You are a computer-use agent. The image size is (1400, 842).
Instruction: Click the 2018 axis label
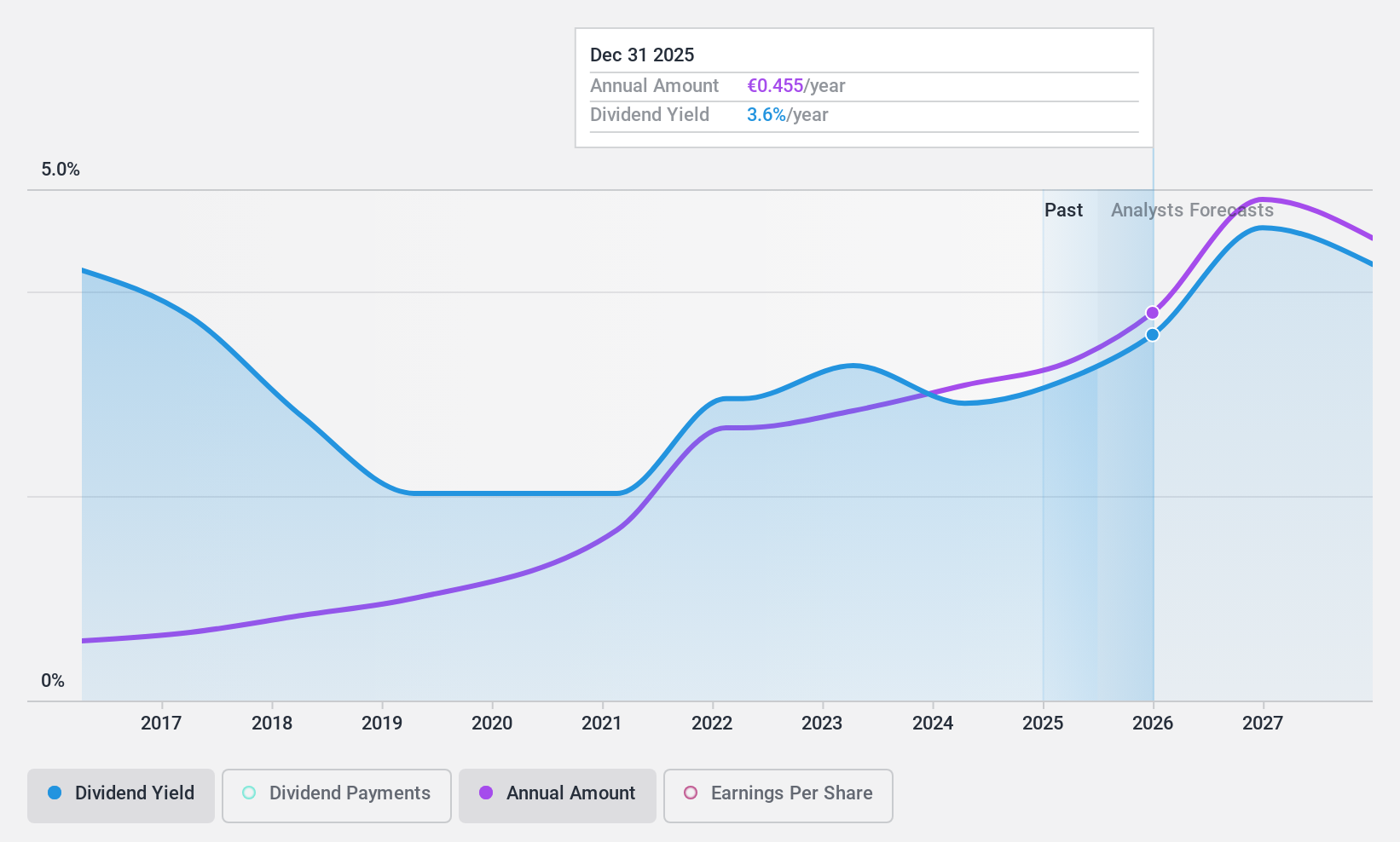tap(272, 724)
